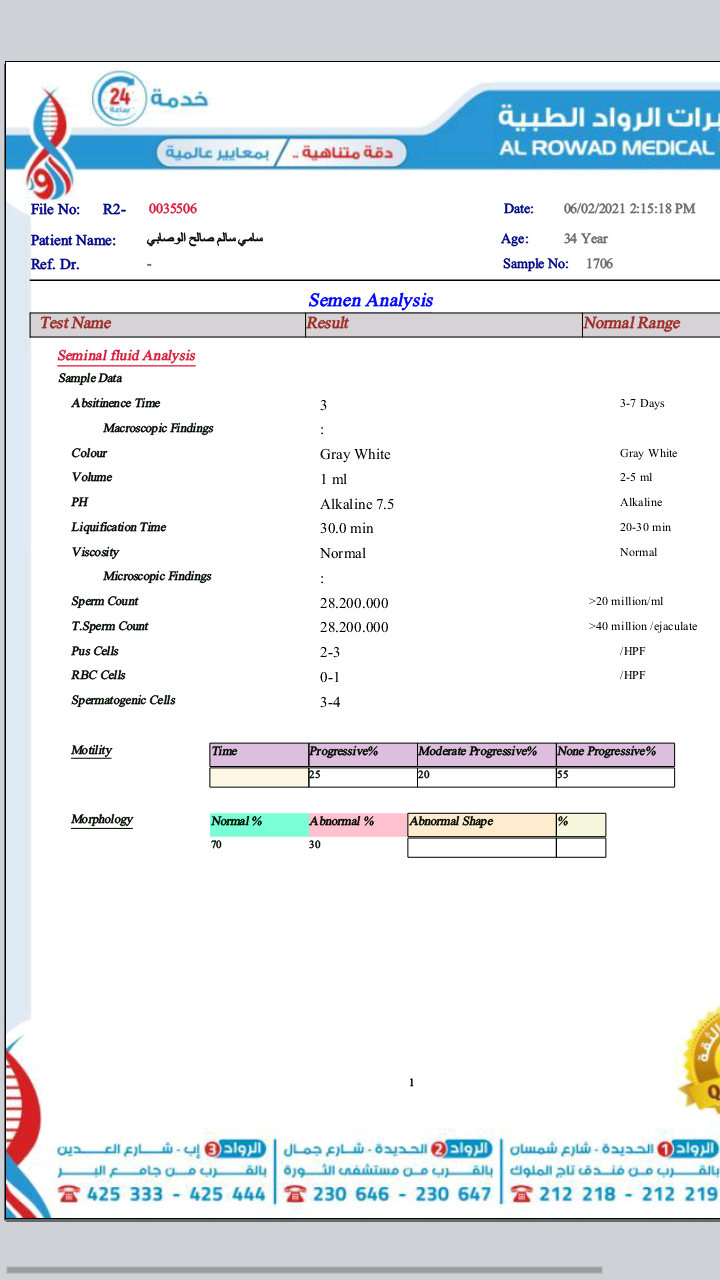Click the Moderate Progressive% header cell

pos(485,754)
